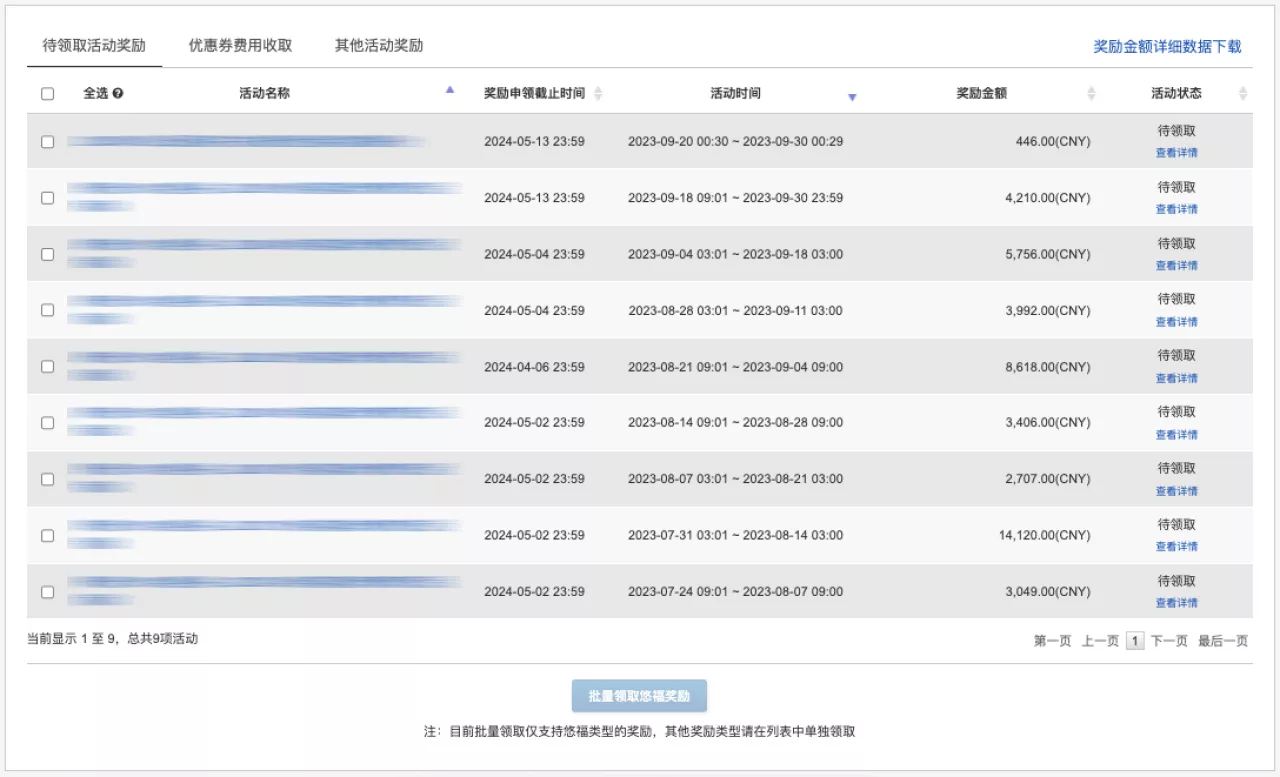Jump to 最后一页 of the list

pos(1225,641)
